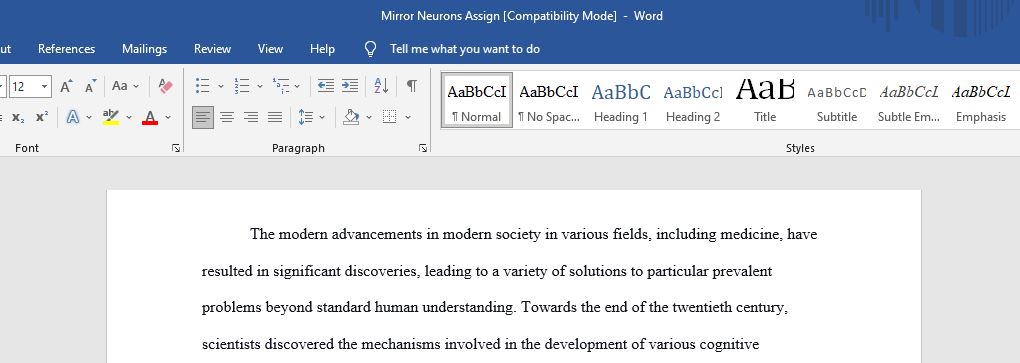Increase font size with grow font icon
Screen dimensions: 1020x363
[66, 86]
